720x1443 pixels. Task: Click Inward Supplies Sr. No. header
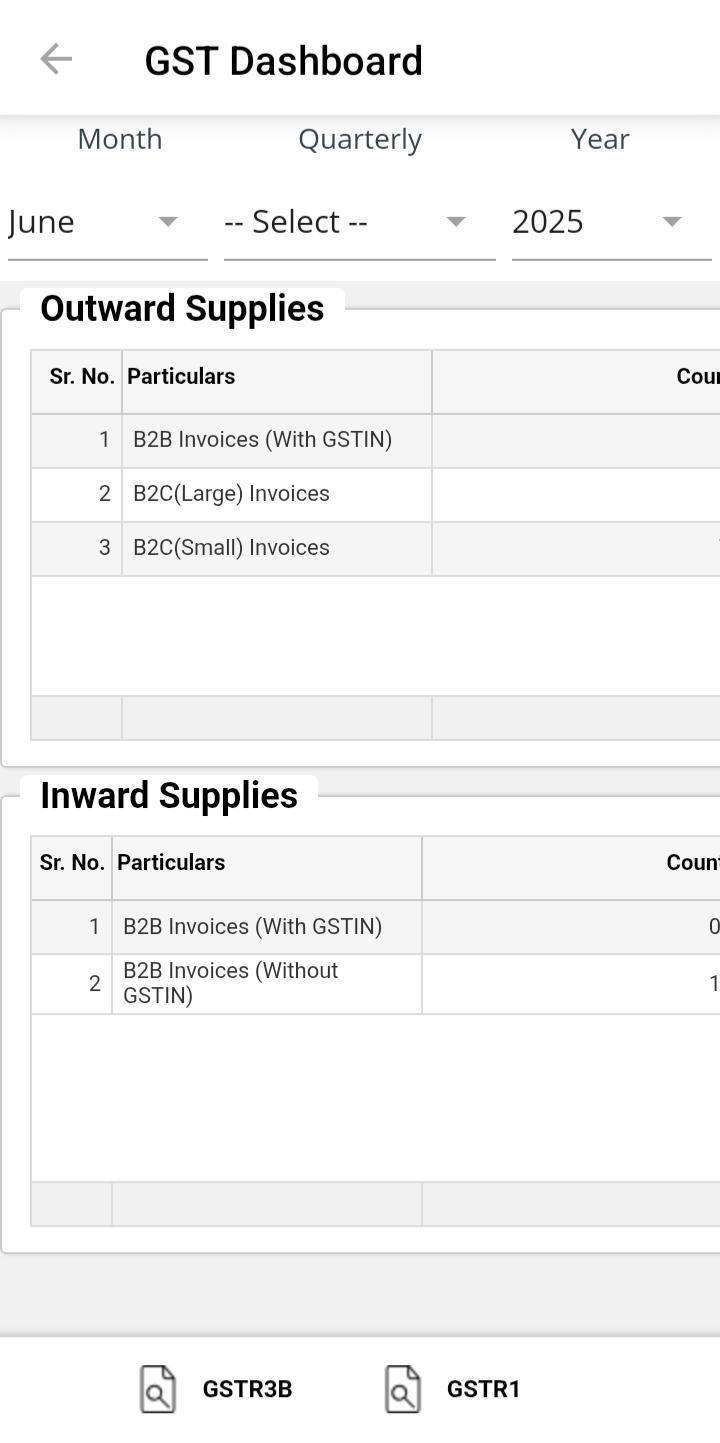tap(72, 863)
